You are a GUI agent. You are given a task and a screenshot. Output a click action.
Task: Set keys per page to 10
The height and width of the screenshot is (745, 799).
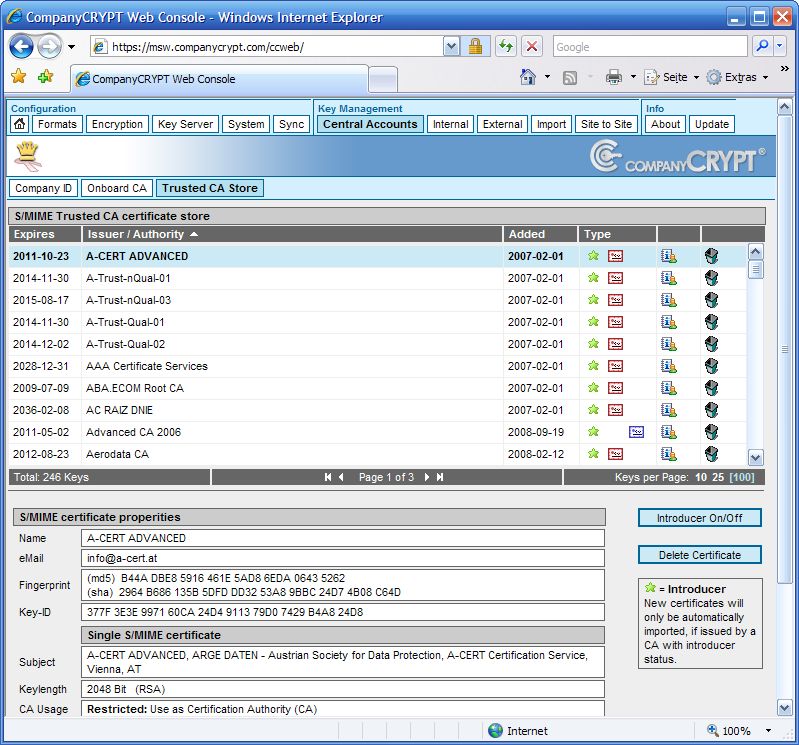701,477
